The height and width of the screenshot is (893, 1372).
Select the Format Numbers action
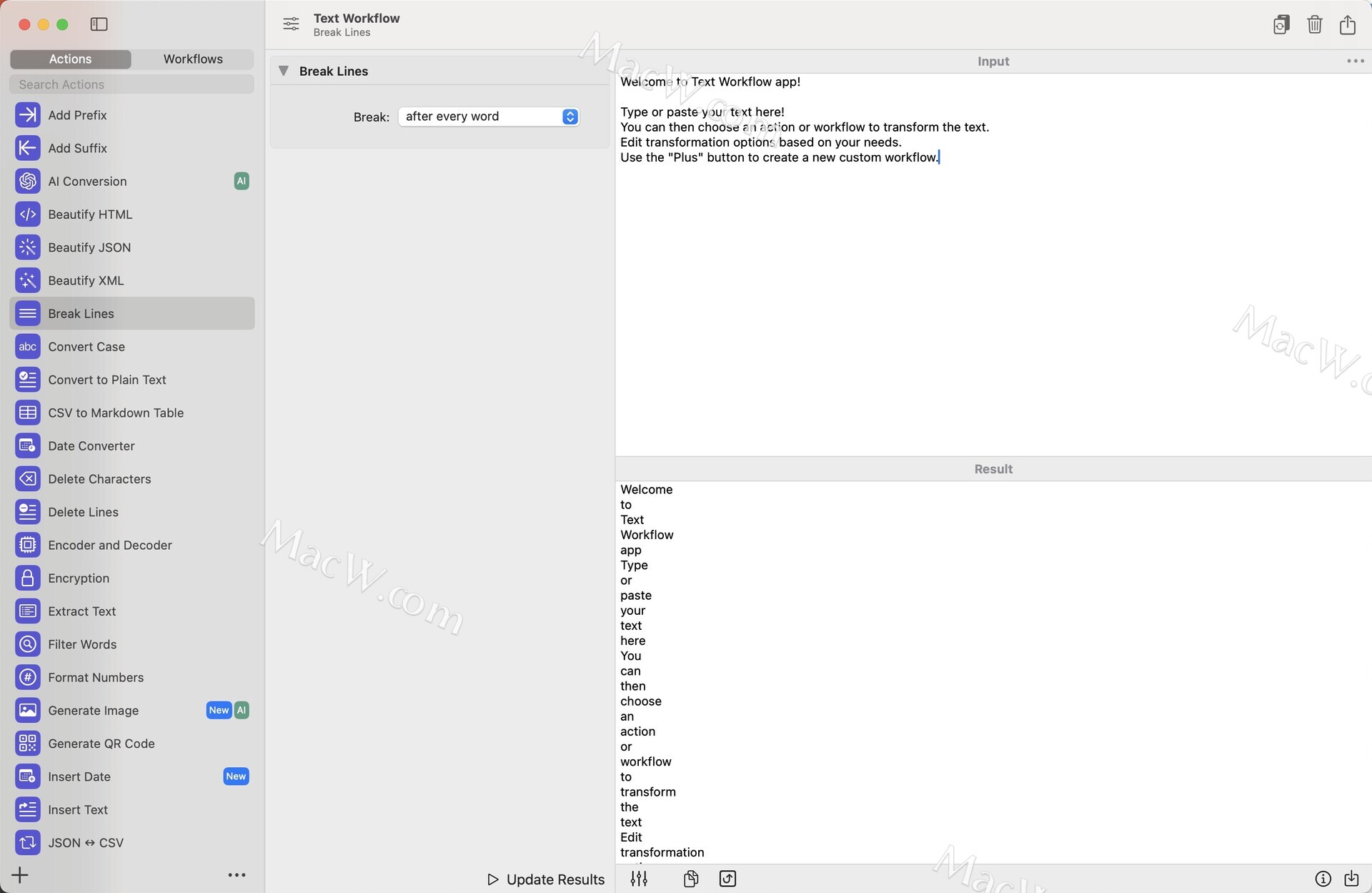coord(132,677)
